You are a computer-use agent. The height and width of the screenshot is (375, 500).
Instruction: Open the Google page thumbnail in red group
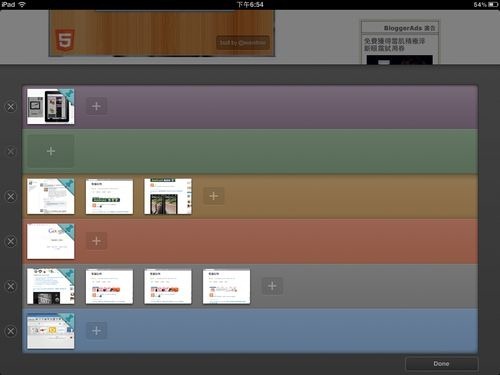pos(51,241)
